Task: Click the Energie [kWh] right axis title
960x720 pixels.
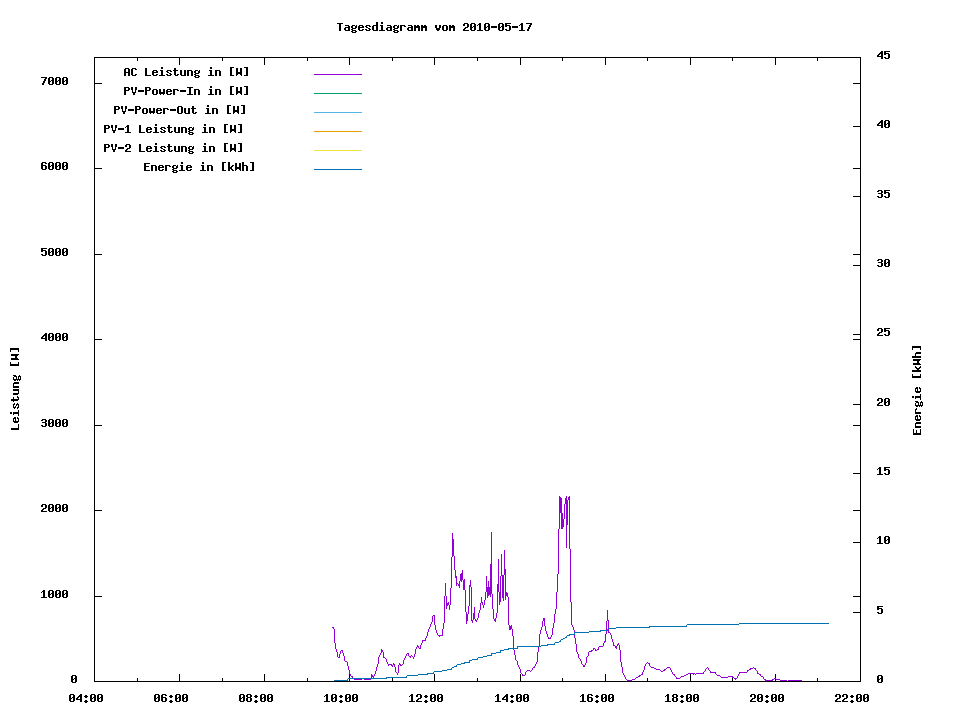Action: coord(917,390)
